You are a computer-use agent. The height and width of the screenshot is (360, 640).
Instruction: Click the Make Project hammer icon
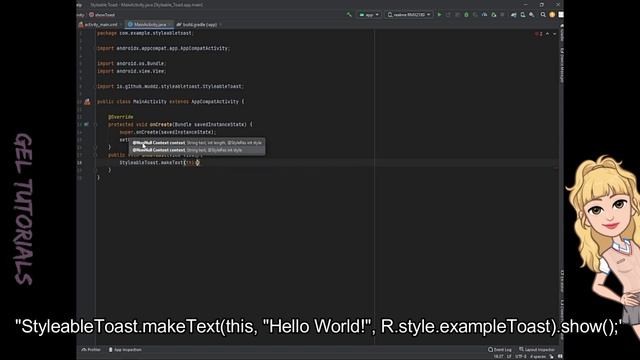pos(349,15)
